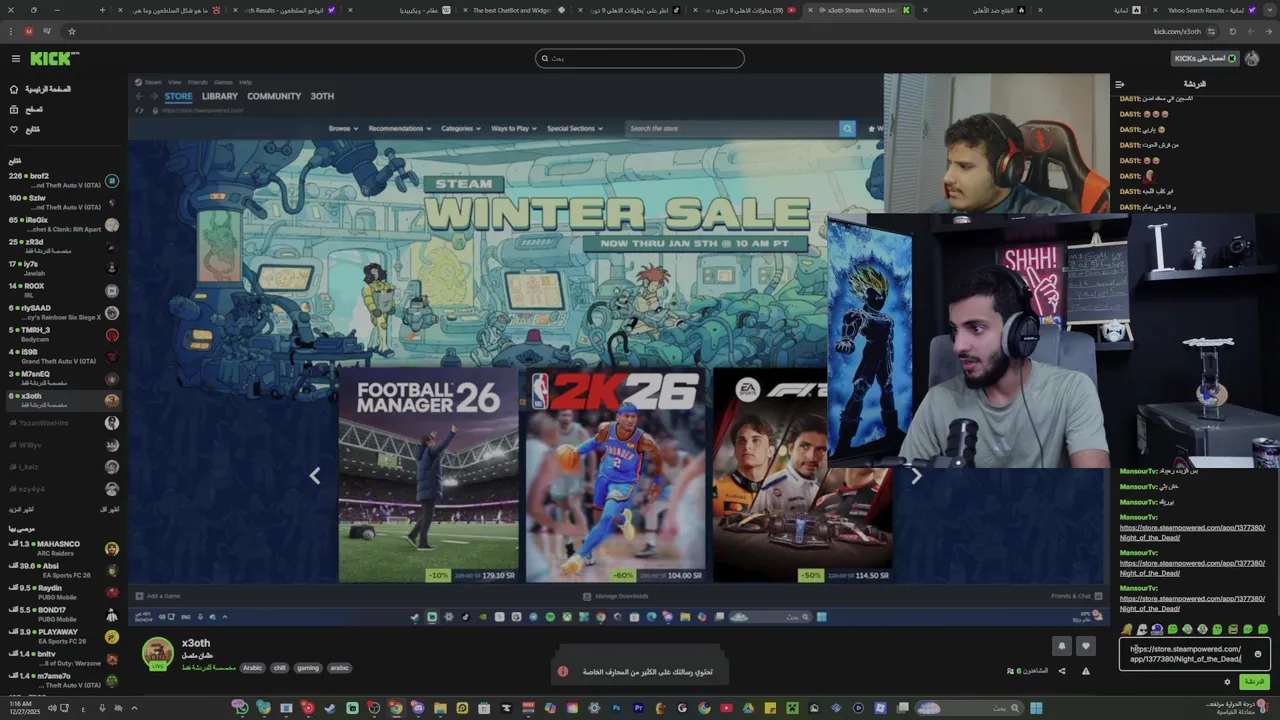Open IS9B channel in sidebar
The width and height of the screenshot is (1280, 720).
click(x=64, y=357)
